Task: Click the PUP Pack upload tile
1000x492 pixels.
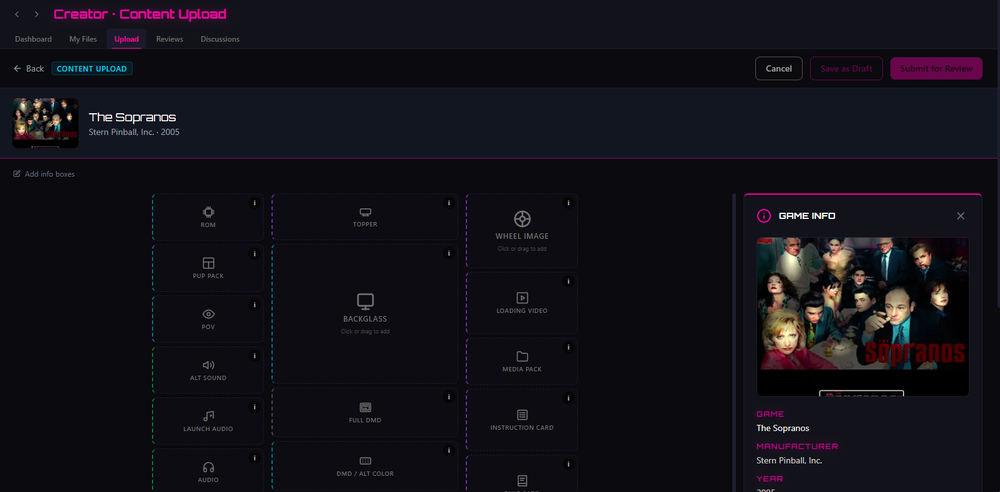Action: pyautogui.click(x=208, y=268)
